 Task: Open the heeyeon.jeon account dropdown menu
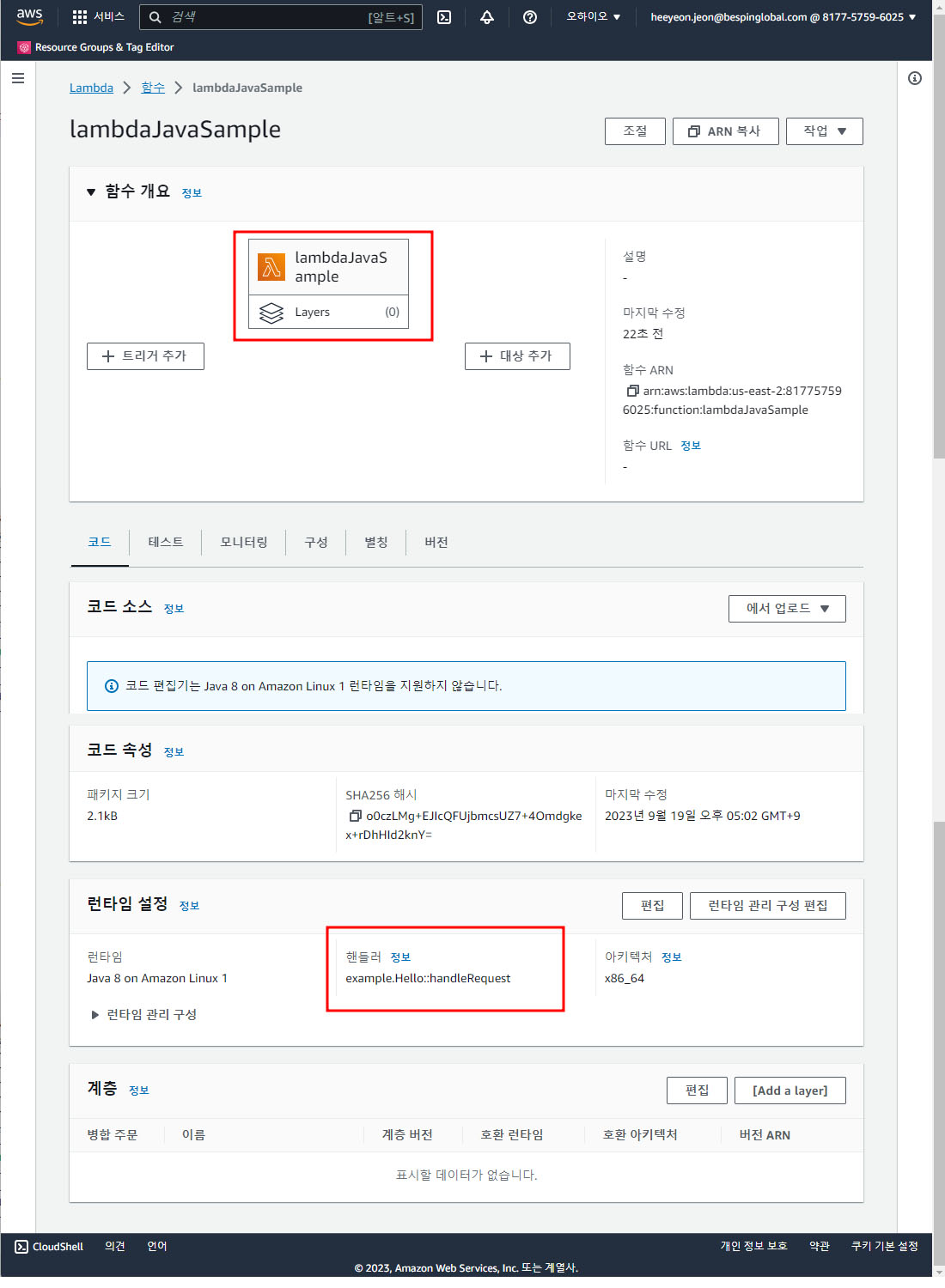tap(783, 17)
